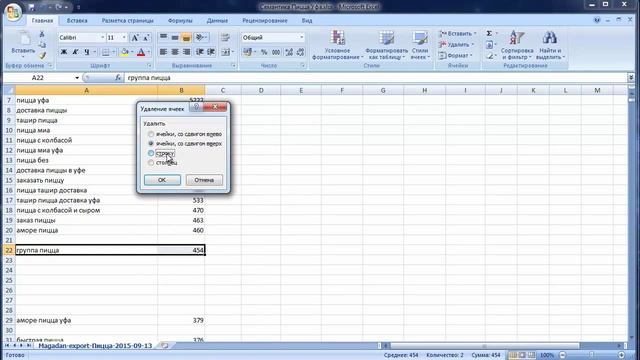Align text to the left

tap(163, 52)
